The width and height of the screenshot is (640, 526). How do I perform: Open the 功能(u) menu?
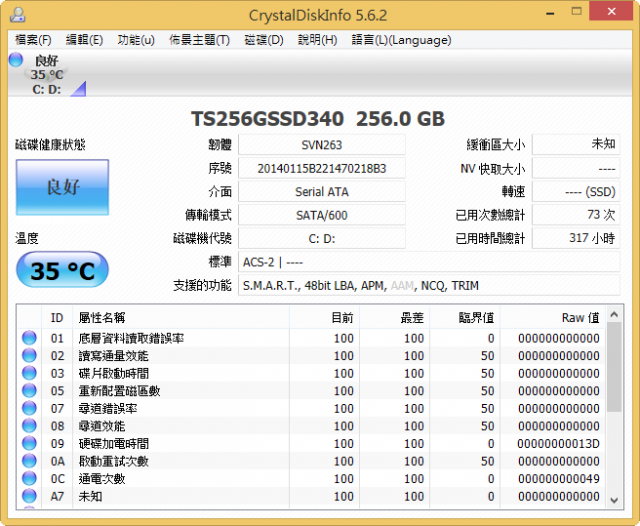point(136,40)
